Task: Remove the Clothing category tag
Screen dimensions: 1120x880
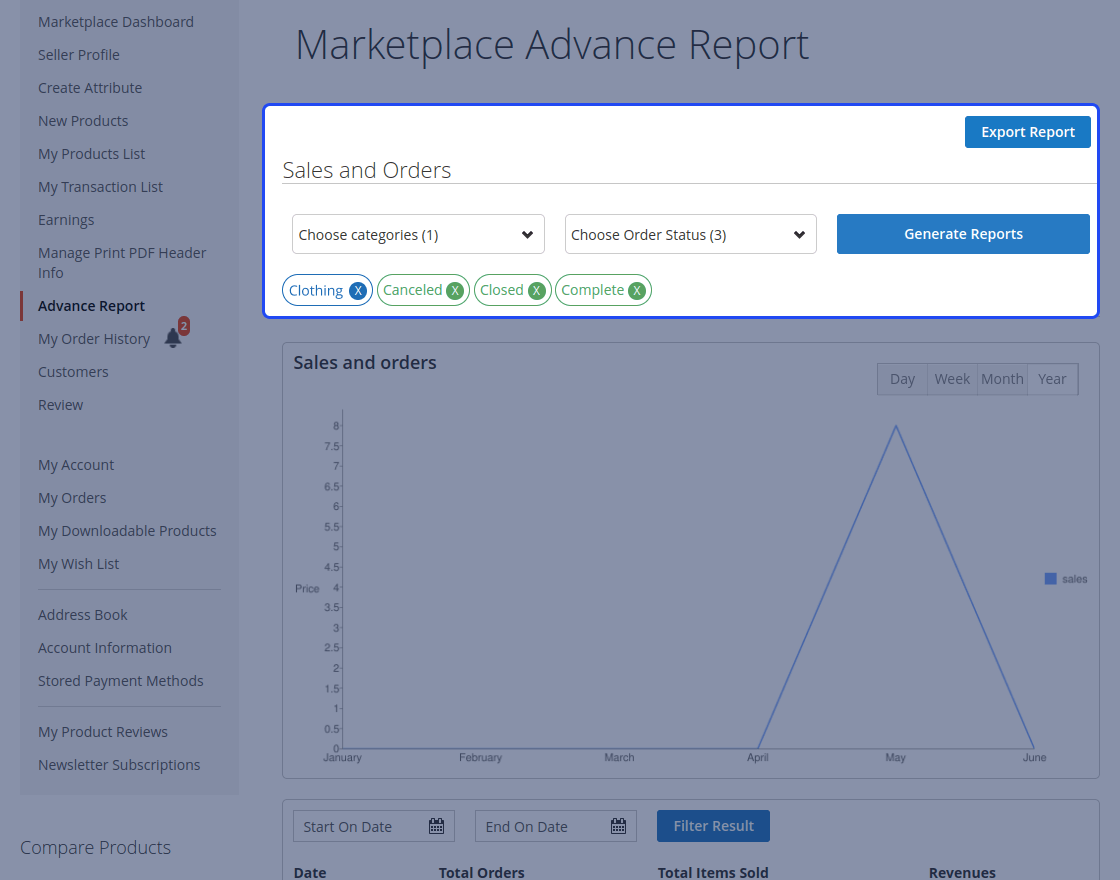Action: (358, 291)
